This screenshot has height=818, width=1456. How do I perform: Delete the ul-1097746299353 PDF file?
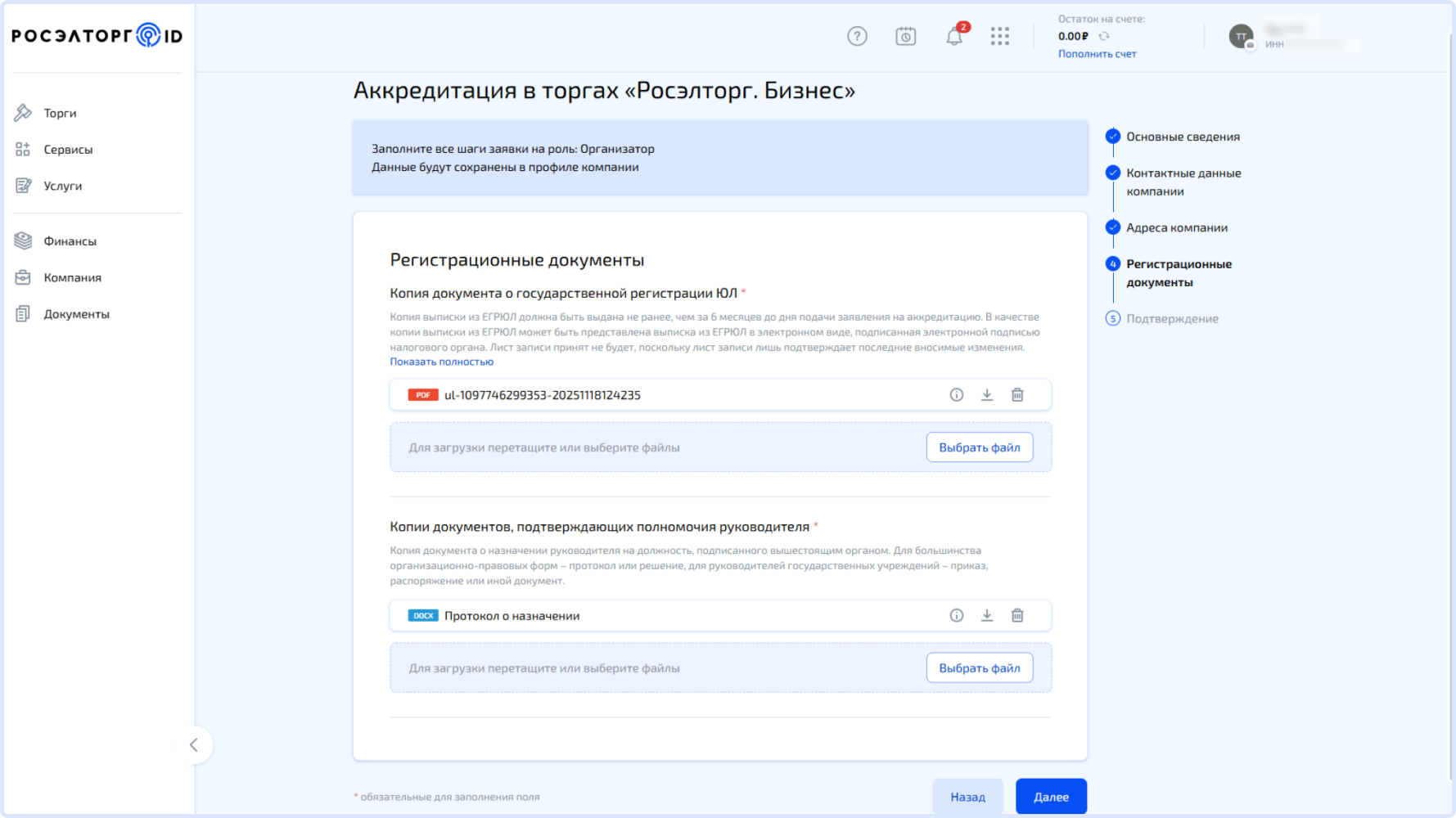[x=1017, y=395]
